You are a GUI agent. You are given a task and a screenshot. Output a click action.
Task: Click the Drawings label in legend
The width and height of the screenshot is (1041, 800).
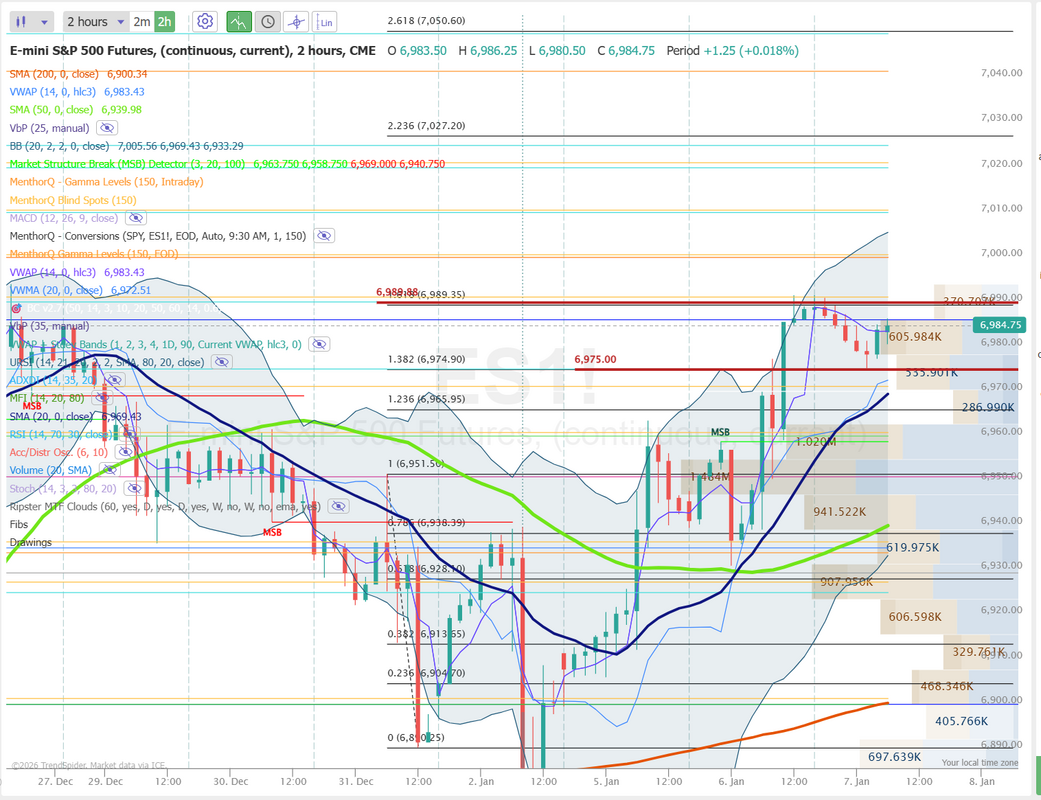pos(30,542)
